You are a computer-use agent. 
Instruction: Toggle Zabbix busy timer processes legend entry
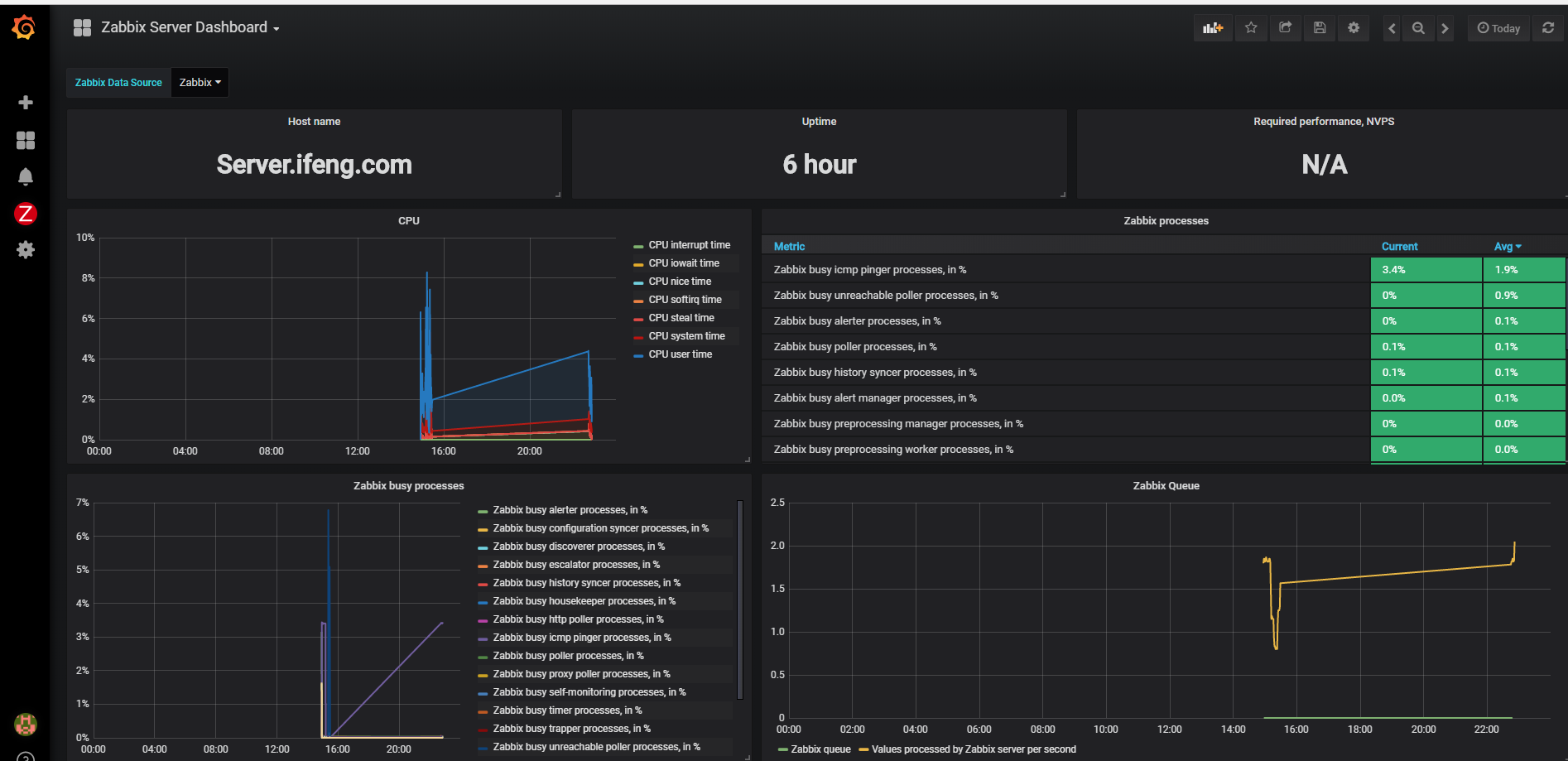[x=567, y=710]
